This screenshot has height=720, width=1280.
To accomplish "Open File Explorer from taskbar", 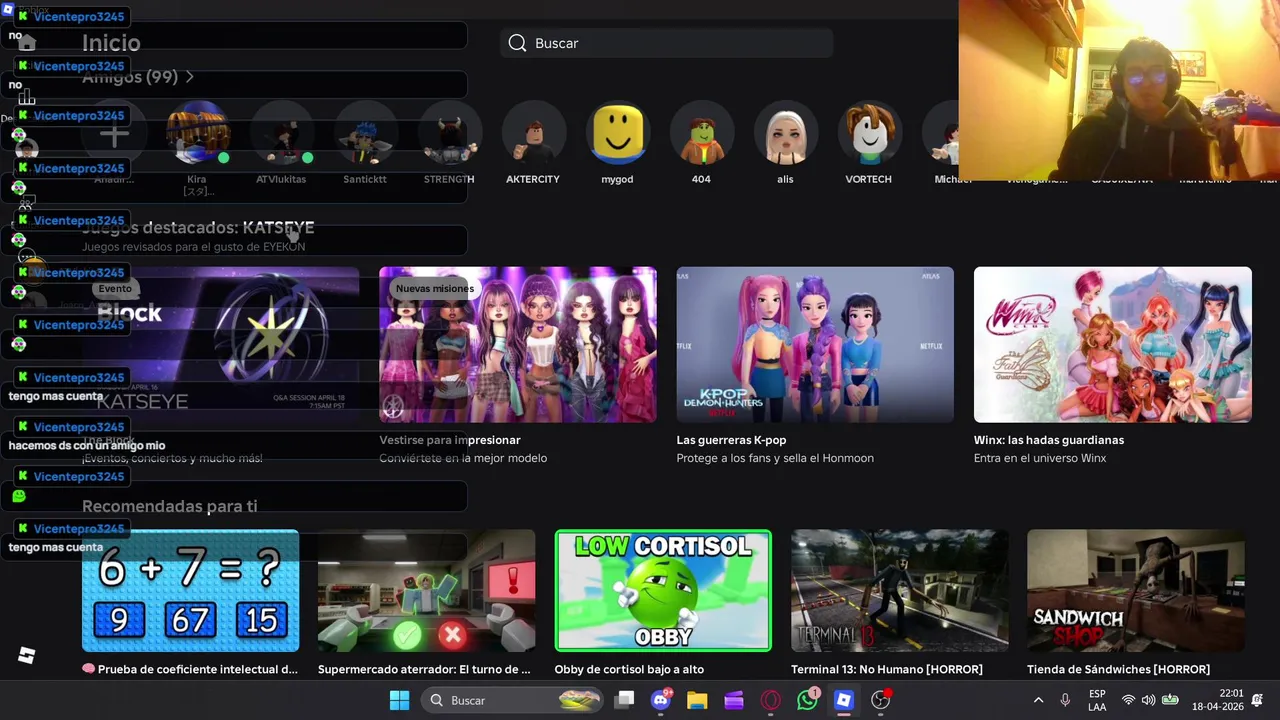I will pos(697,700).
